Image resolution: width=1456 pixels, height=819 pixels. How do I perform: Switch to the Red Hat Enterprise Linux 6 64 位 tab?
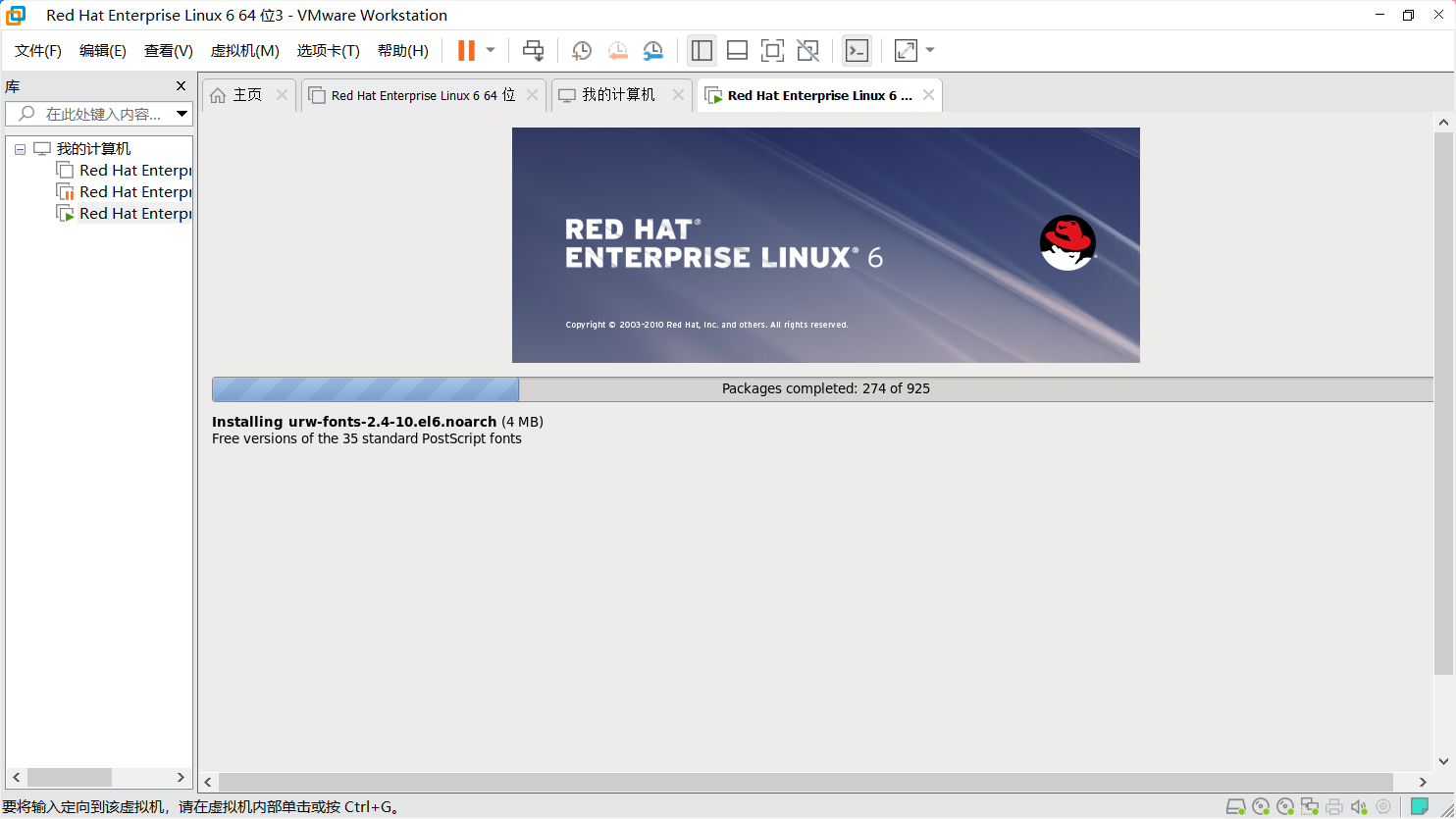click(x=423, y=95)
